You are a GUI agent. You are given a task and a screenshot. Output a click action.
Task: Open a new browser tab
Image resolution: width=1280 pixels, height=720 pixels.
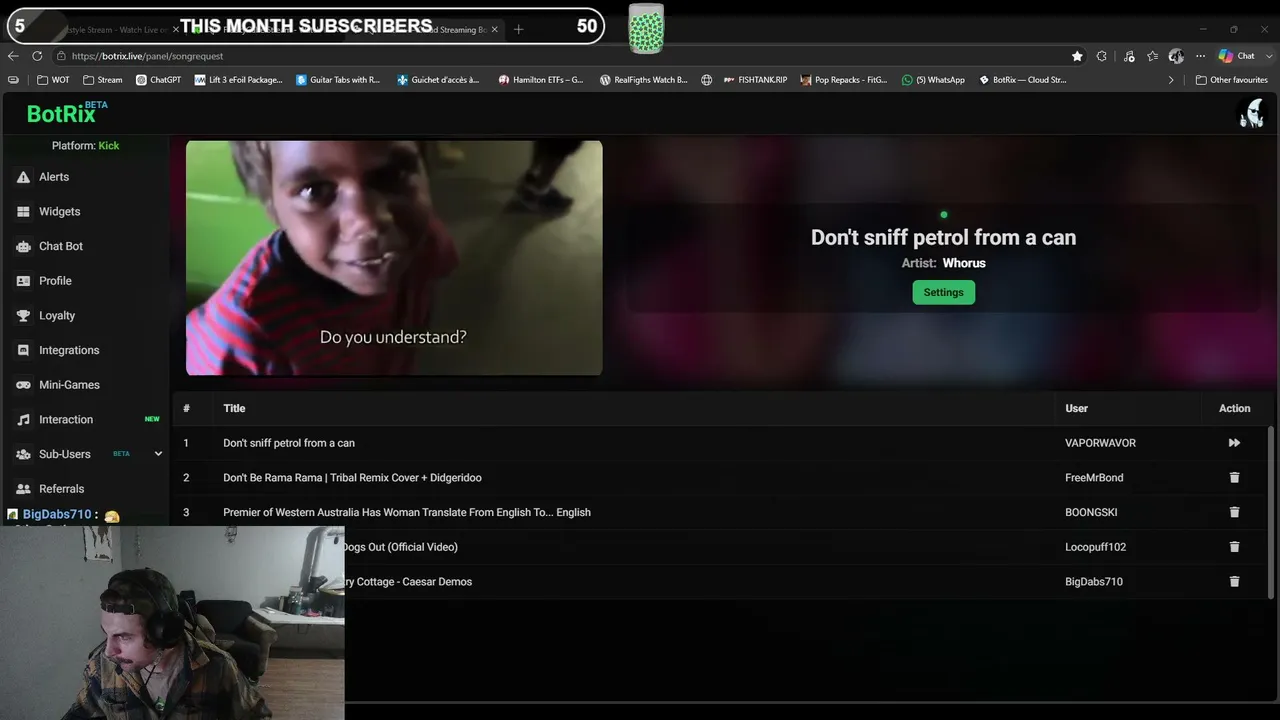click(x=518, y=30)
